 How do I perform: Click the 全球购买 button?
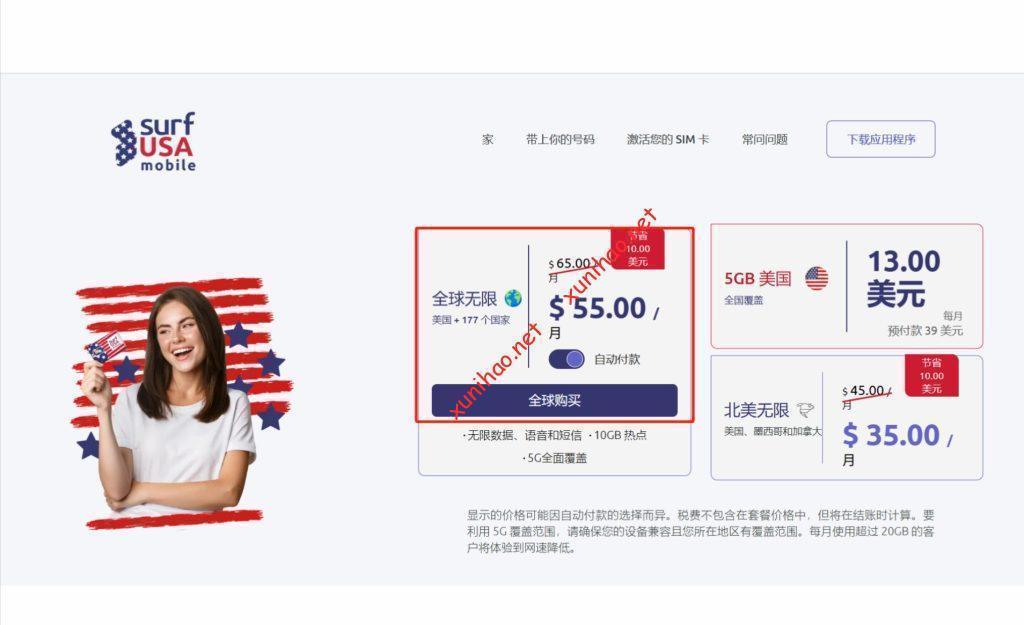pos(554,400)
